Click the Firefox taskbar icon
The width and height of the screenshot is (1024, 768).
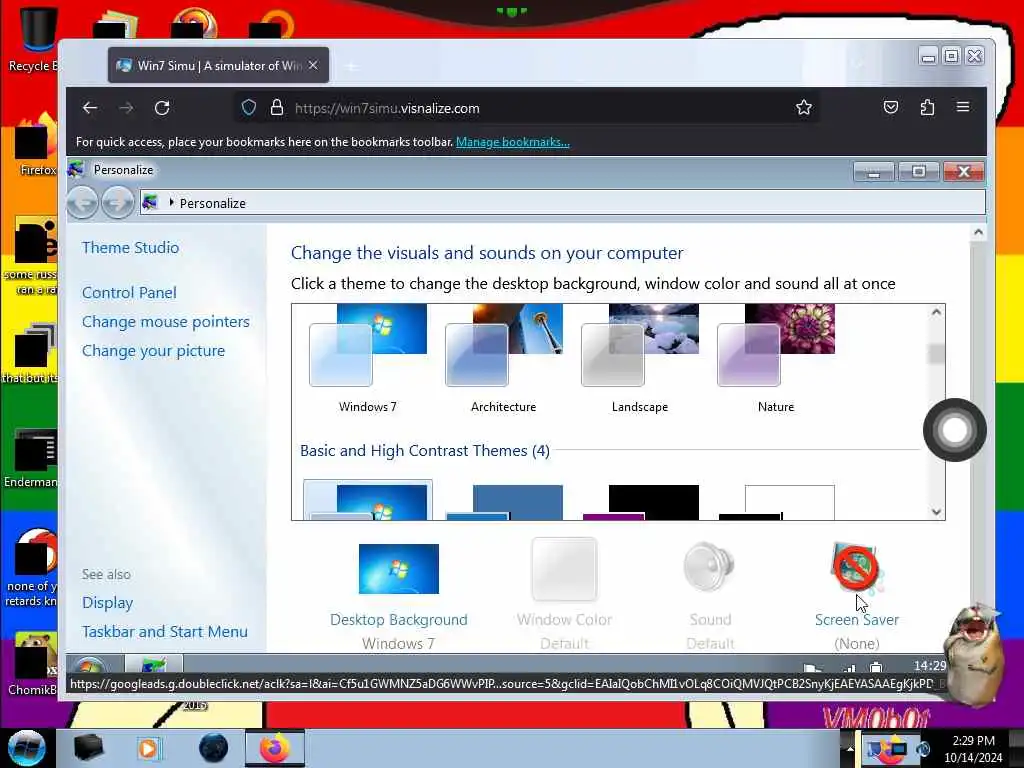pos(275,748)
